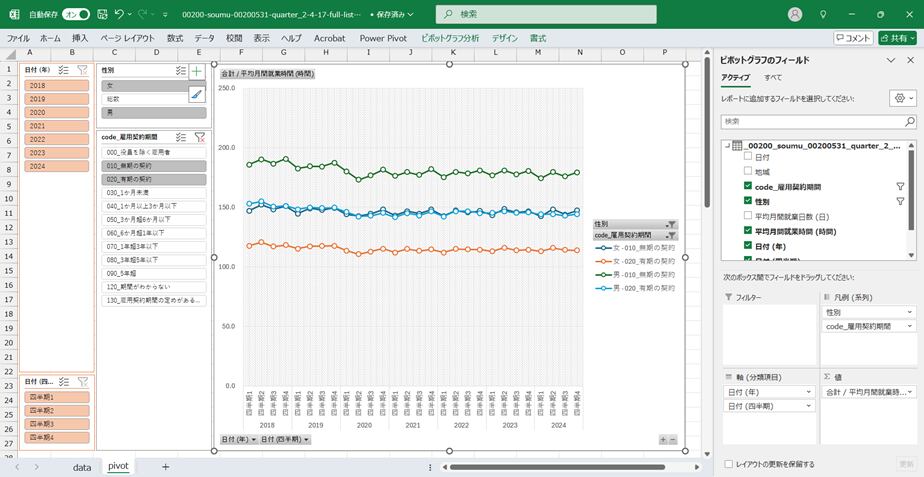Check the 地域 field checkbox
This screenshot has width=924, height=477.
(x=747, y=172)
